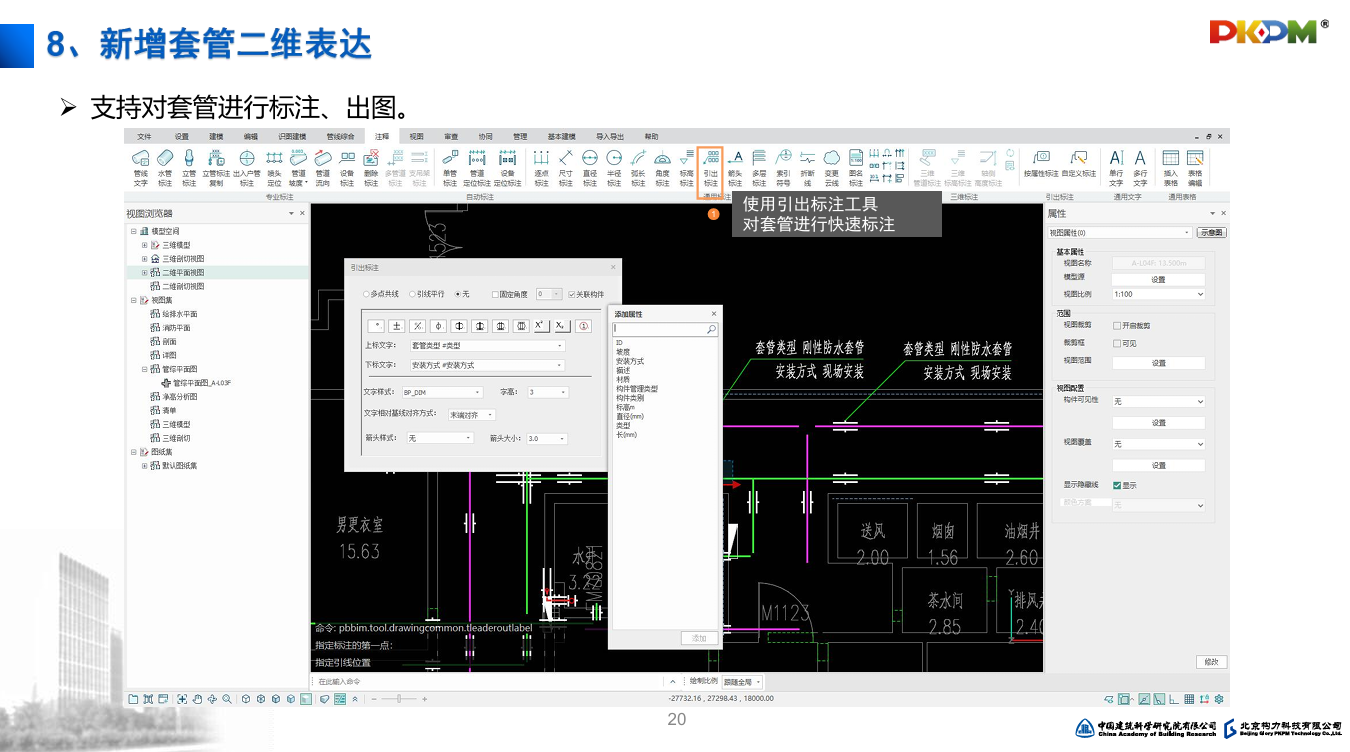Open the 文件 menu

(144, 136)
